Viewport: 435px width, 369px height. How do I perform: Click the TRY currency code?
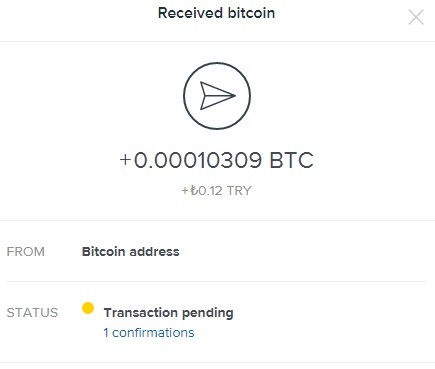(x=239, y=191)
